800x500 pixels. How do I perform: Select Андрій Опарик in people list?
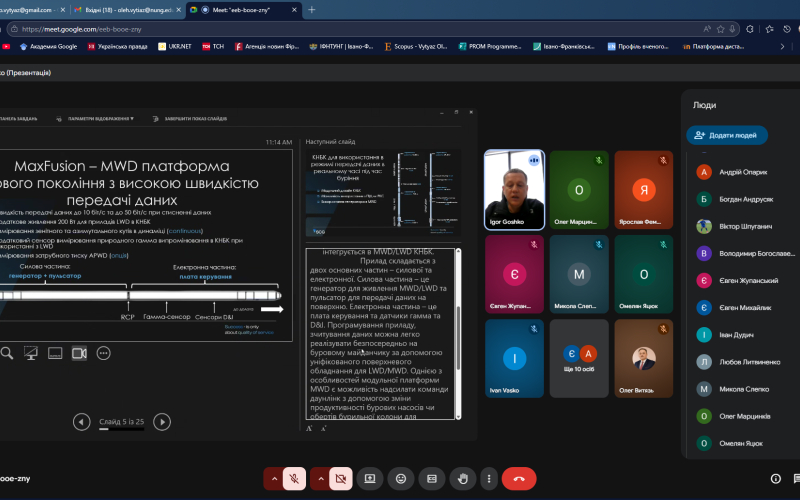pyautogui.click(x=742, y=172)
